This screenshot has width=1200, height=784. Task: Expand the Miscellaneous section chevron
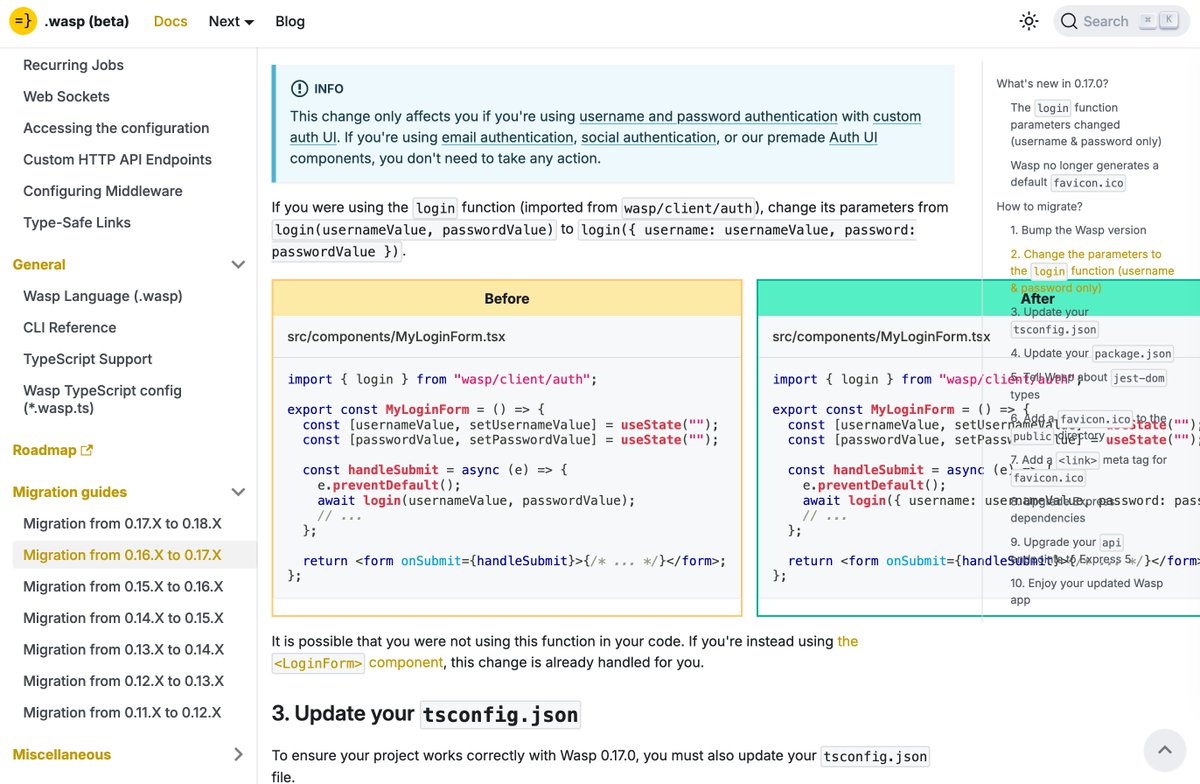tap(238, 755)
